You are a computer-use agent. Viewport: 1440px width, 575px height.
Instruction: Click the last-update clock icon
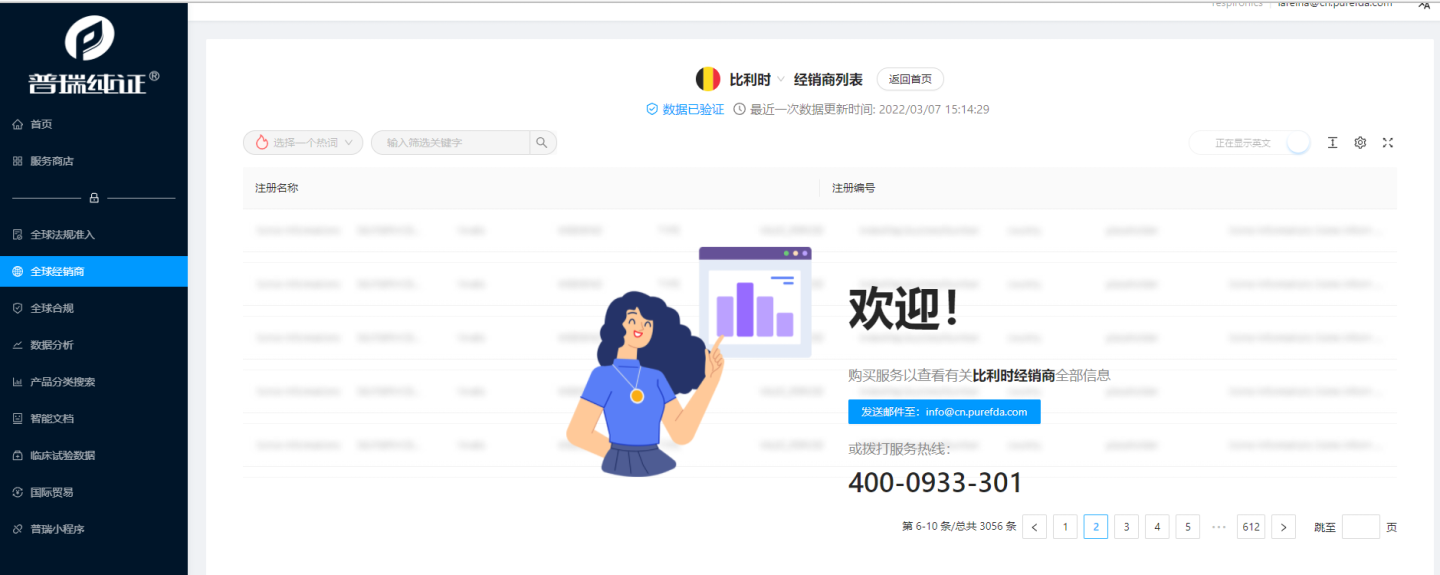pyautogui.click(x=739, y=109)
